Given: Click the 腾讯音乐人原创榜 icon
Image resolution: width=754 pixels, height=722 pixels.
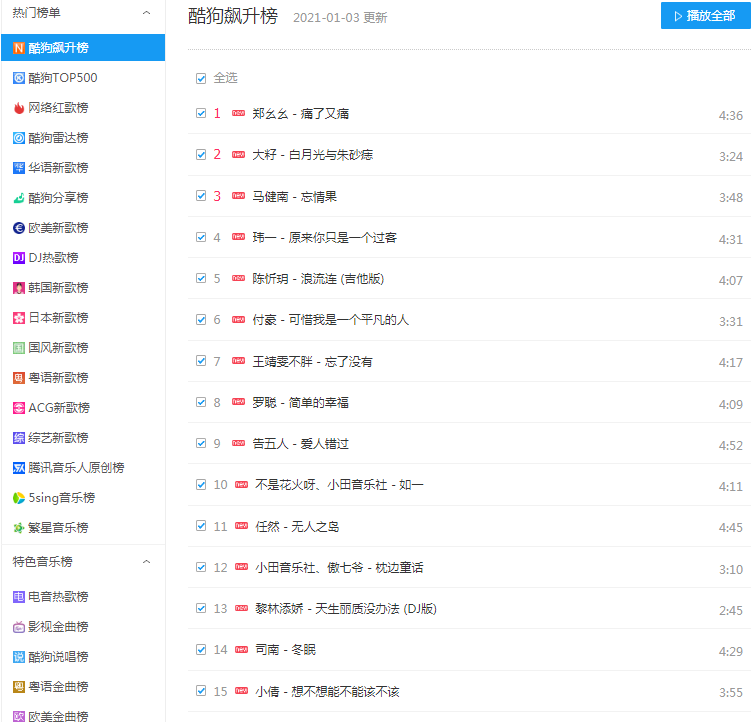Looking at the screenshot, I should click(18, 468).
